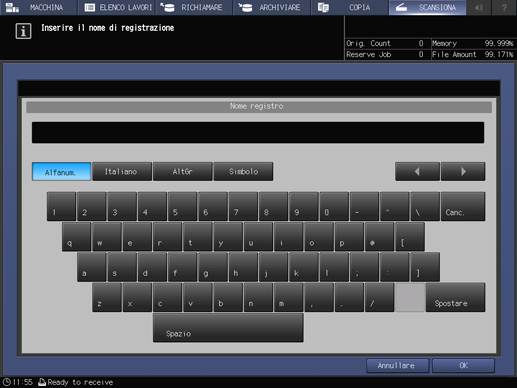Switch keyboard to AltGr mode

182,172
